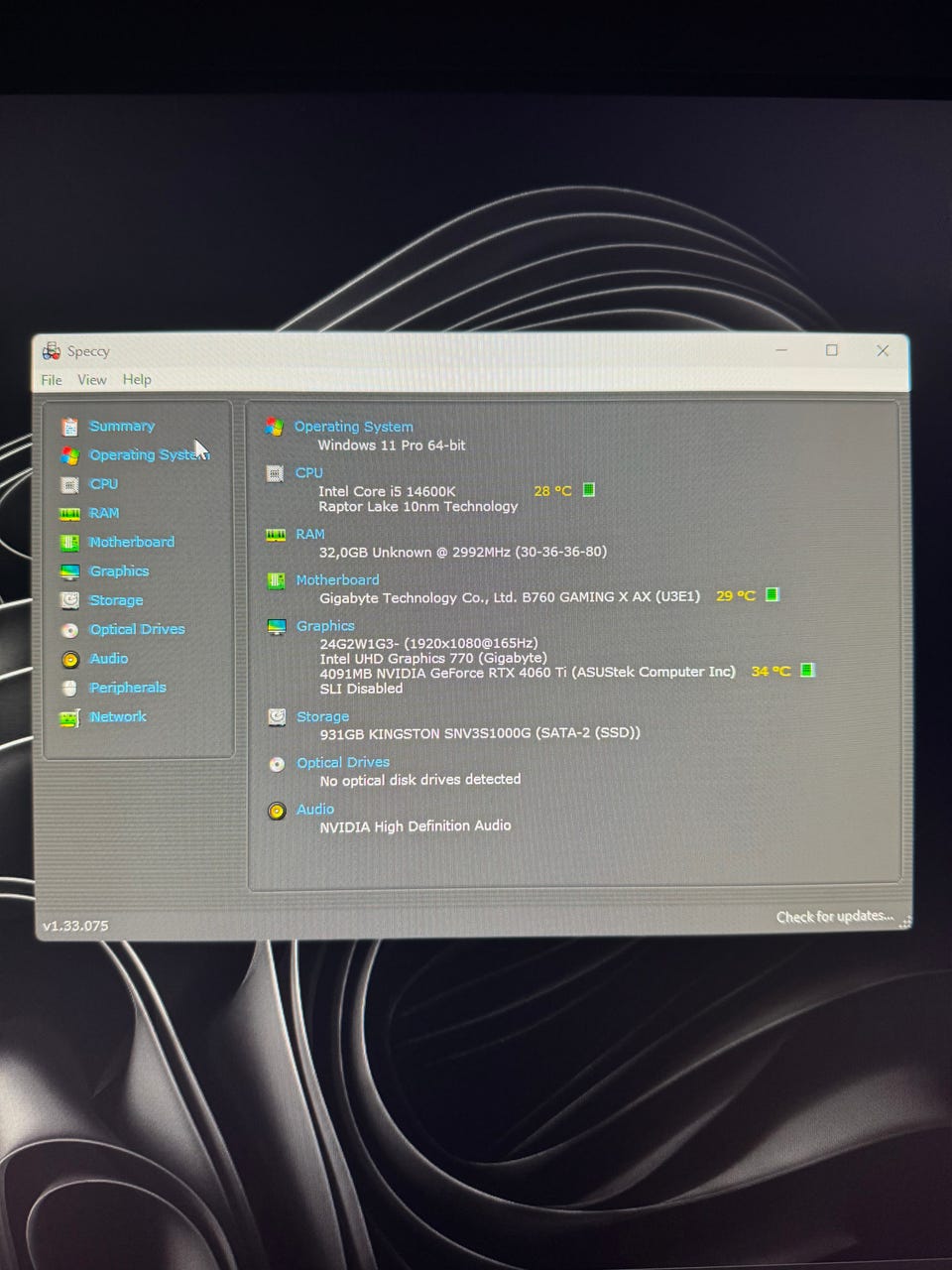Click the Graphics icon in summary pane
The width and height of the screenshot is (952, 1270).
point(277,627)
